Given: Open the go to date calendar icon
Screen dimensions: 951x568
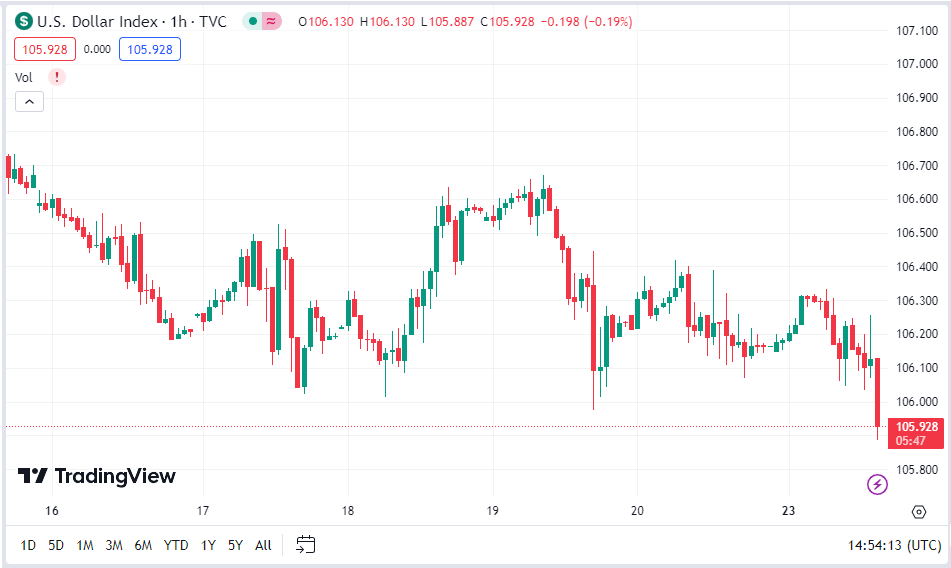Looking at the screenshot, I should pyautogui.click(x=306, y=544).
